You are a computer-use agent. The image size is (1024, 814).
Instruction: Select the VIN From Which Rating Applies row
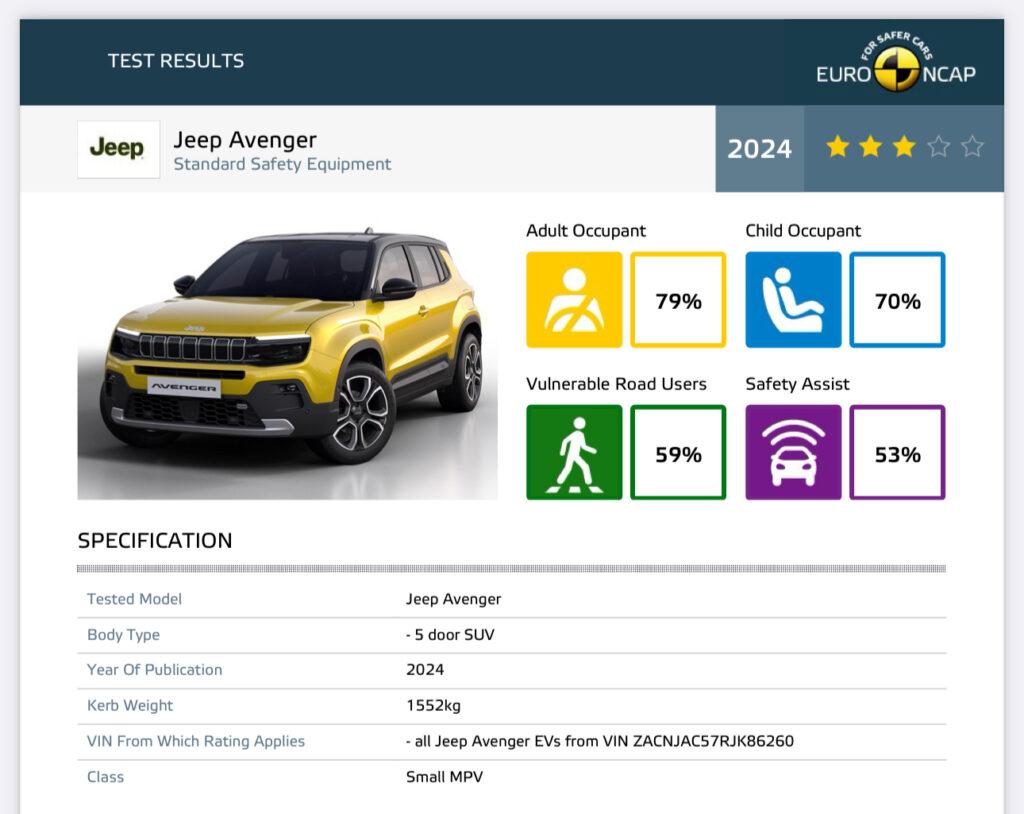click(x=510, y=741)
